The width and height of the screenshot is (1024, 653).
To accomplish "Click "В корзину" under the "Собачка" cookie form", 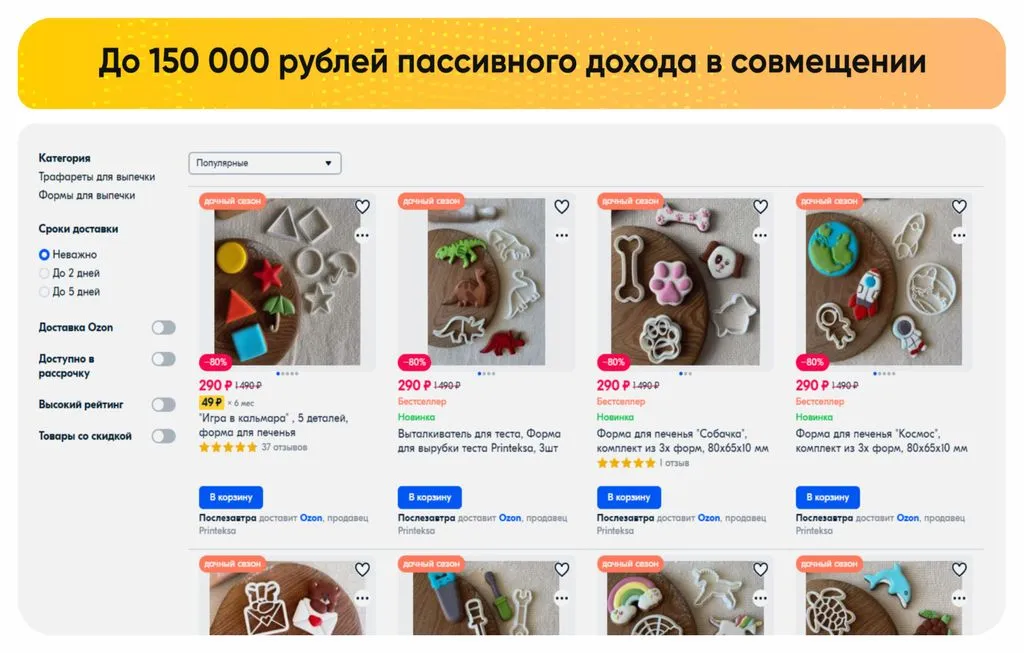I will [x=628, y=497].
